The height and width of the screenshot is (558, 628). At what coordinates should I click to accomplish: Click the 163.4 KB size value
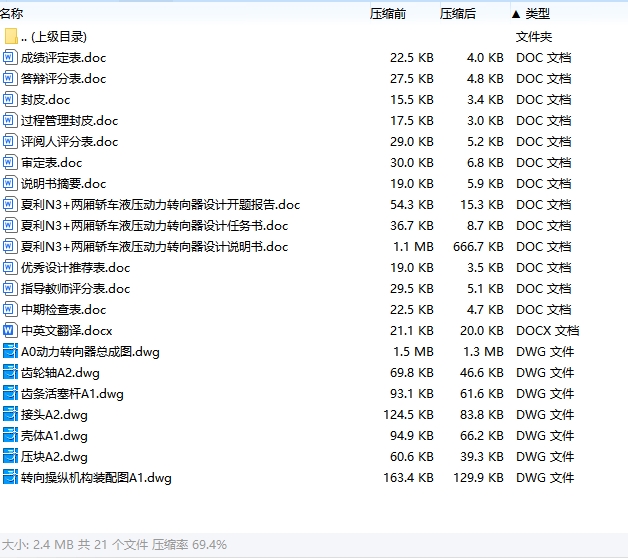click(x=409, y=477)
